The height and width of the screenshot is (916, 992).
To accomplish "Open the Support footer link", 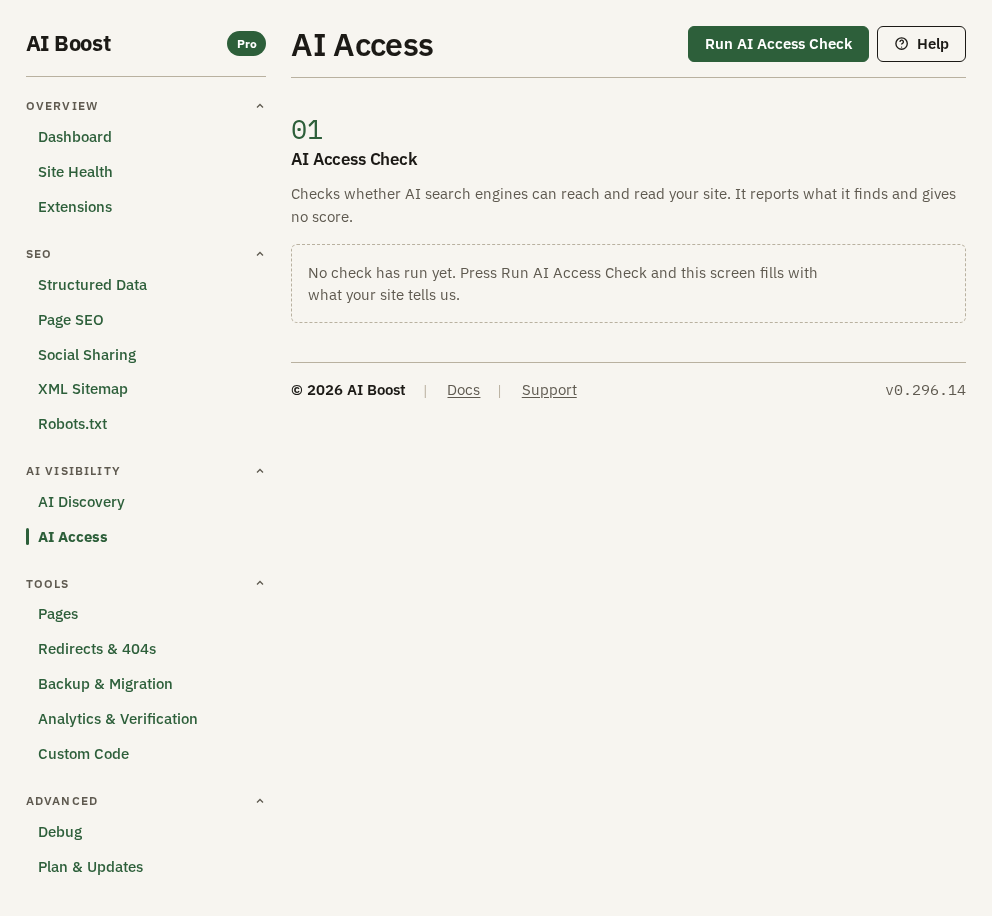I will (549, 390).
